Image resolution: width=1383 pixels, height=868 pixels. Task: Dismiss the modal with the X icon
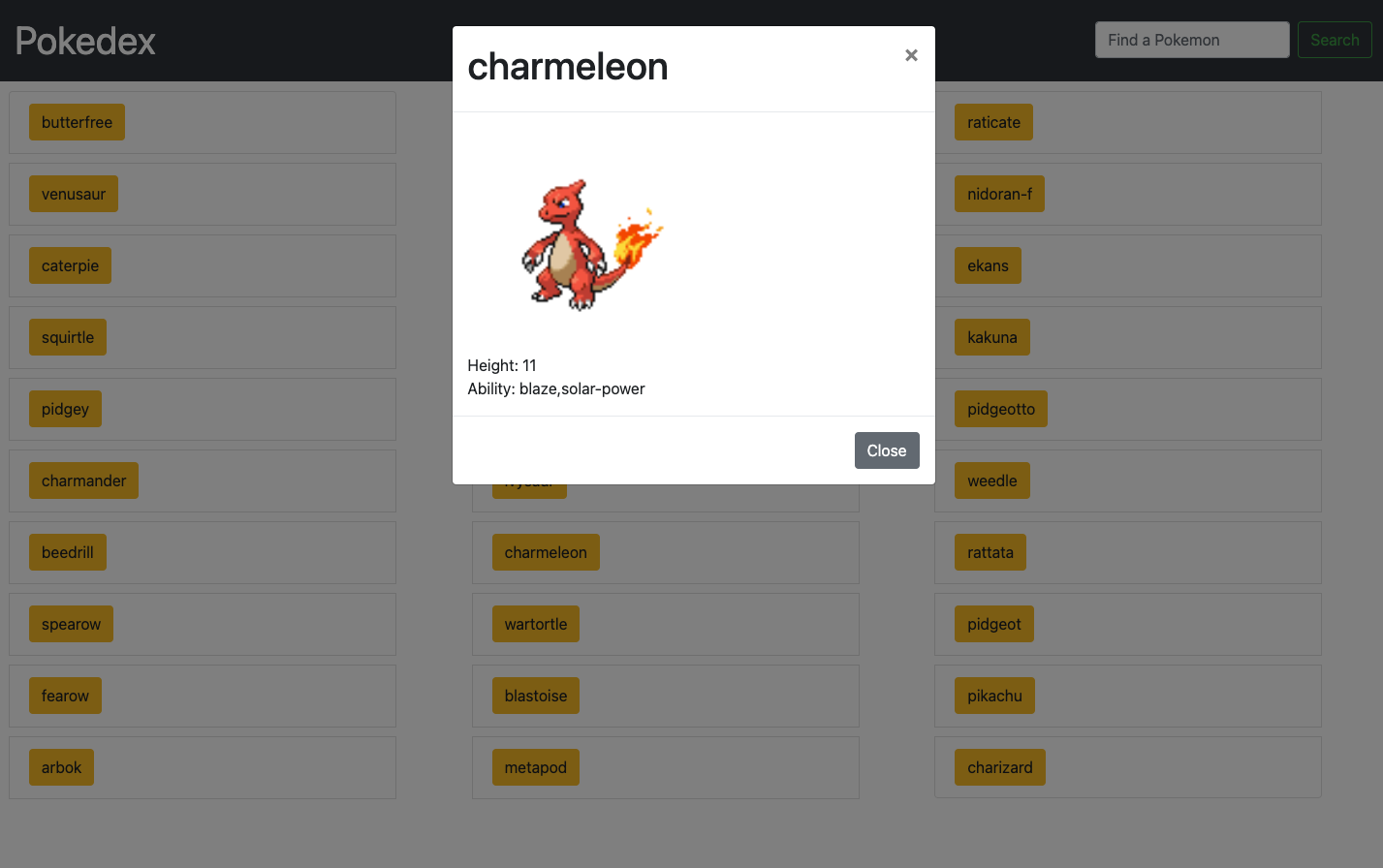[x=910, y=55]
